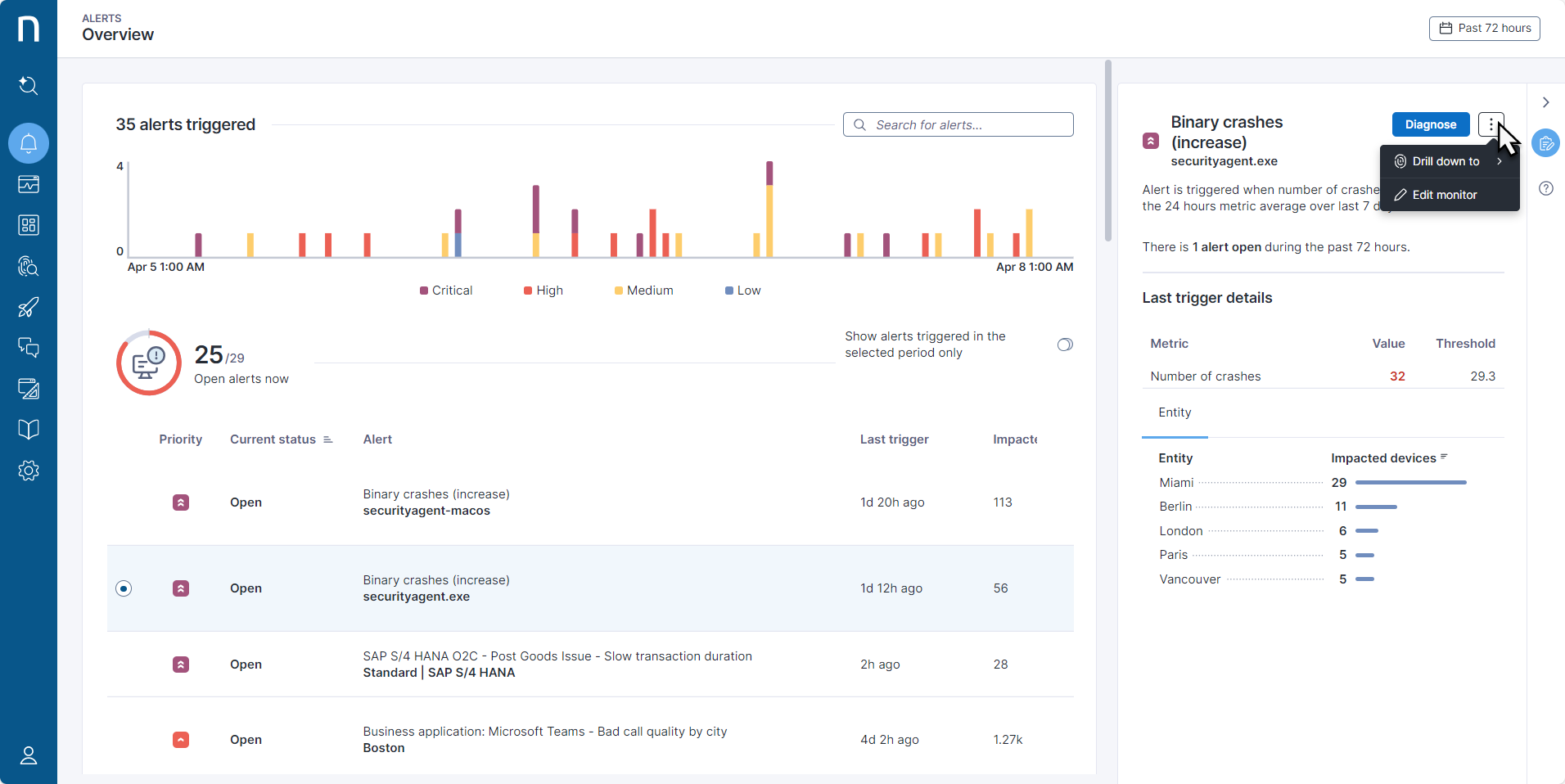Image resolution: width=1565 pixels, height=784 pixels.
Task: Collapse the details panel with chevron arrow
Action: (x=1546, y=102)
